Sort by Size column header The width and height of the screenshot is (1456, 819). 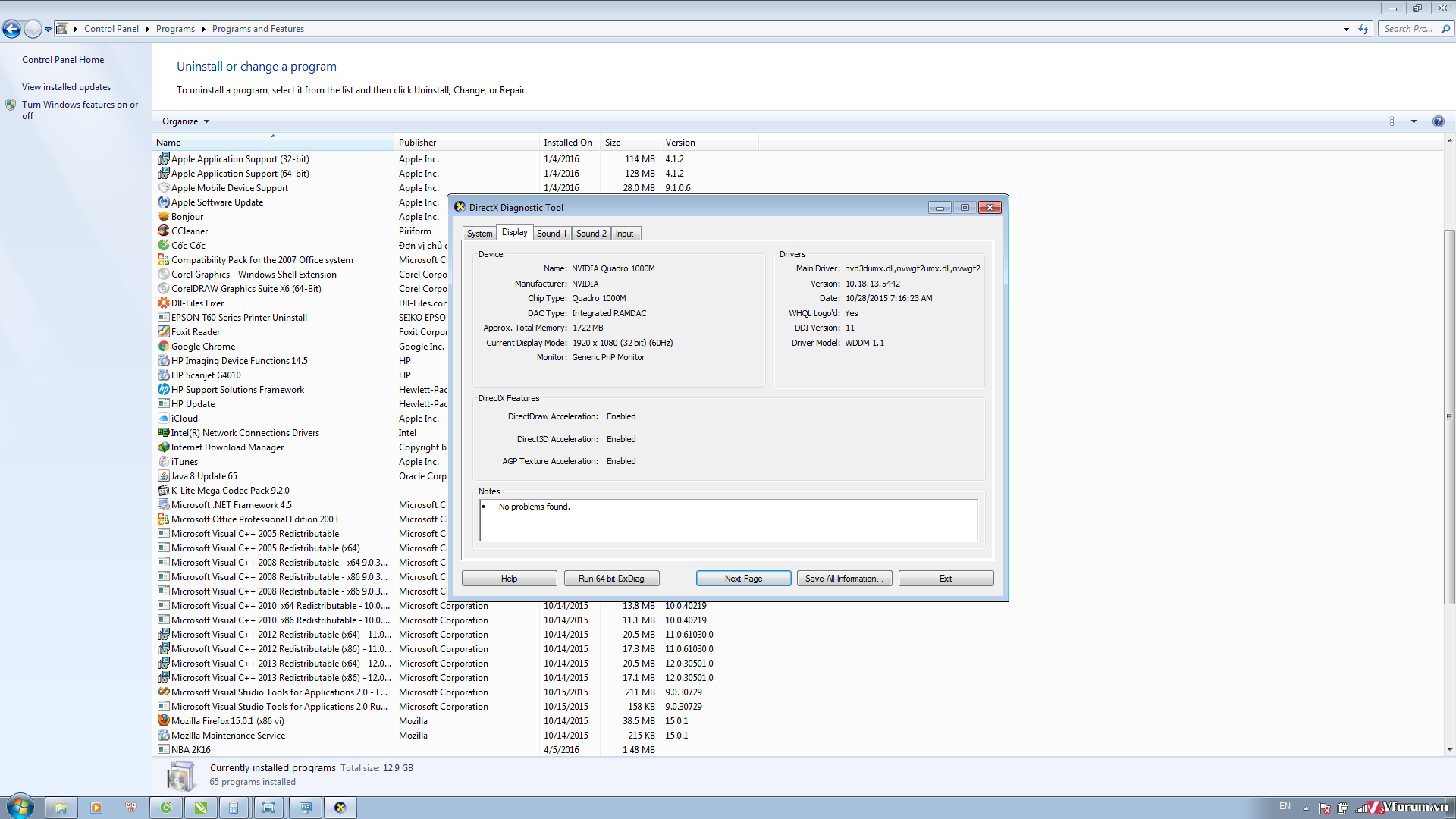point(631,143)
